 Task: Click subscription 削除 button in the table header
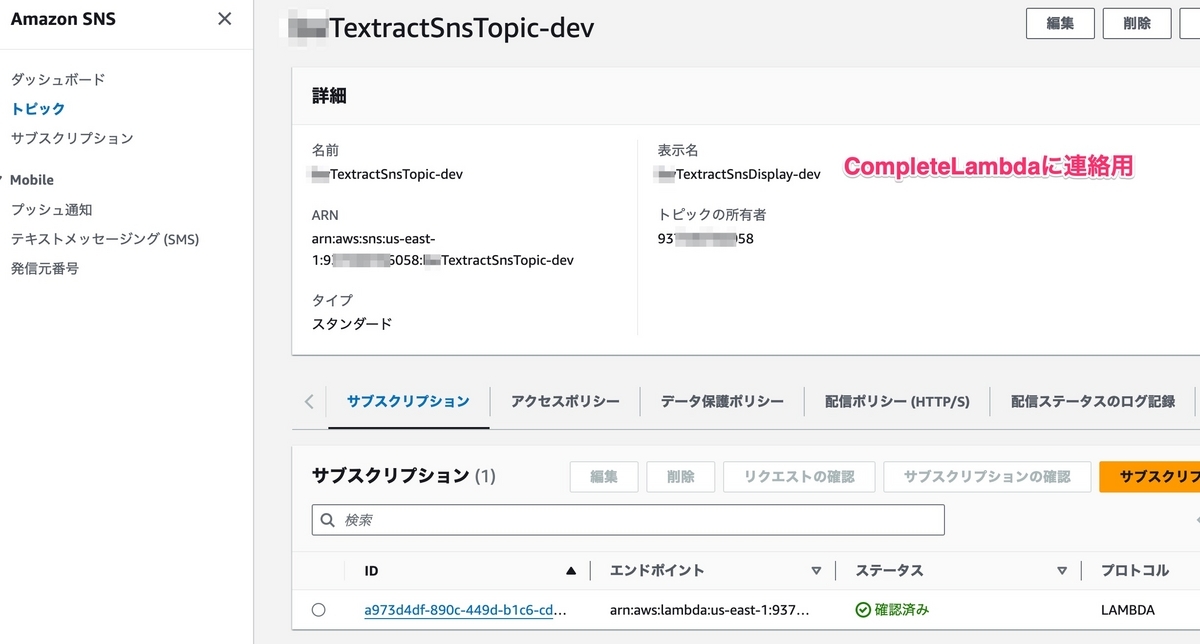point(680,477)
